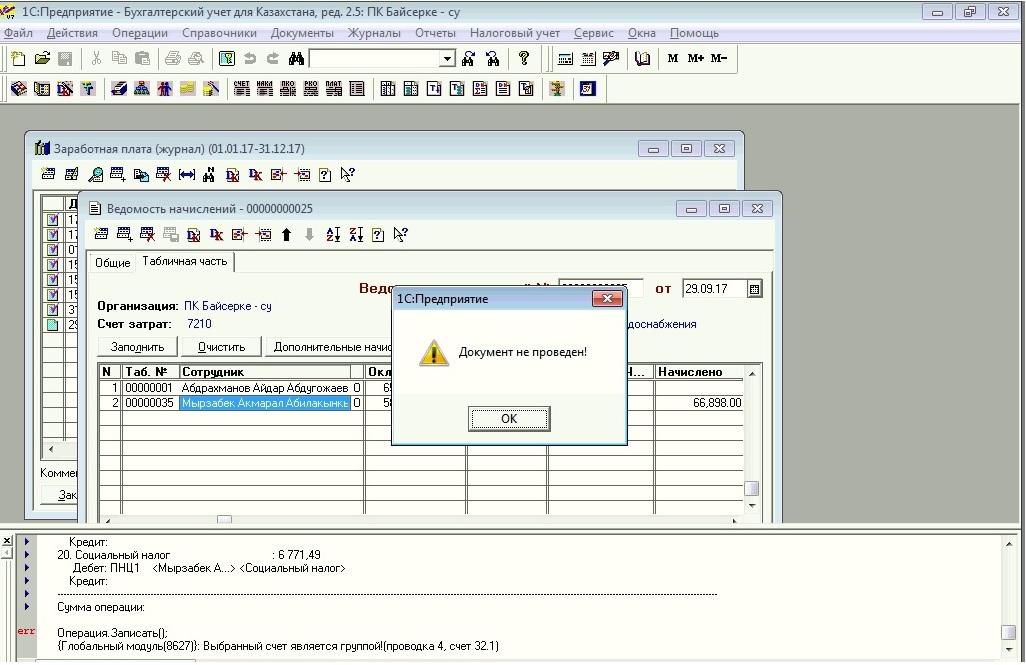Open the calculator from main toolbar
This screenshot has width=1026, height=665.
565,59
